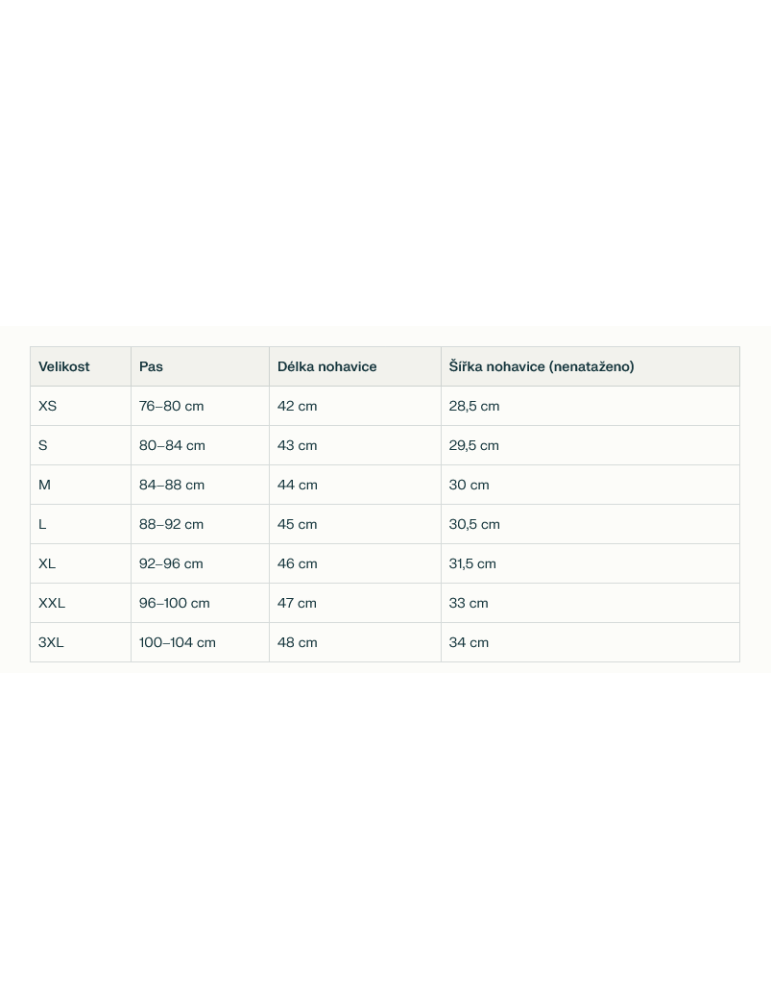
Task: Click the Šířka nohavice (nenataženo) header
Action: click(541, 367)
